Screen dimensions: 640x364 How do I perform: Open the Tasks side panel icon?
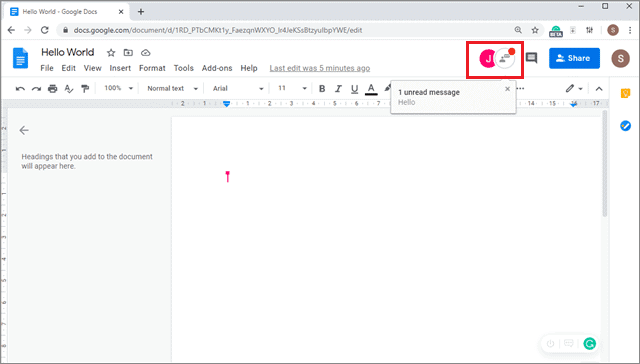[625, 126]
